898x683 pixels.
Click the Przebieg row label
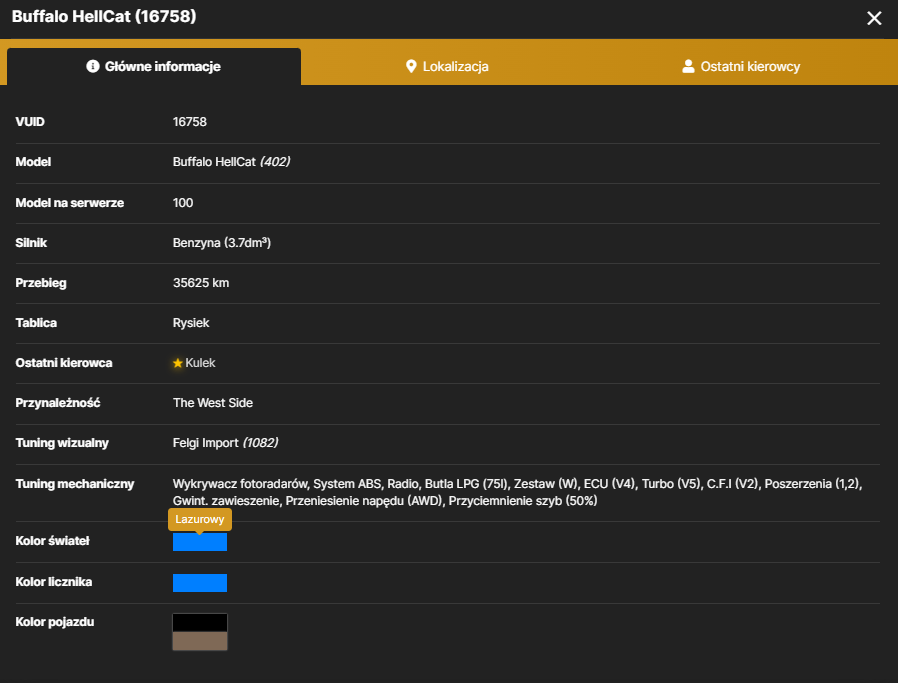[41, 283]
